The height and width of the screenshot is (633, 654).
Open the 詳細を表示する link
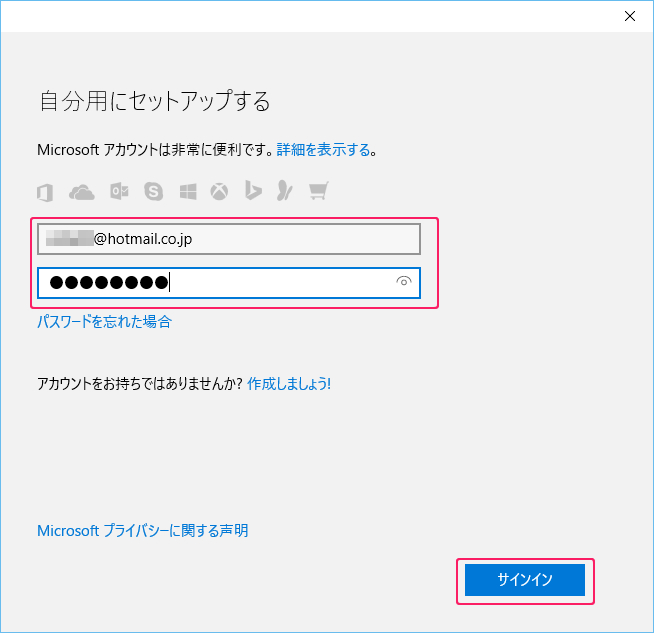click(x=323, y=150)
